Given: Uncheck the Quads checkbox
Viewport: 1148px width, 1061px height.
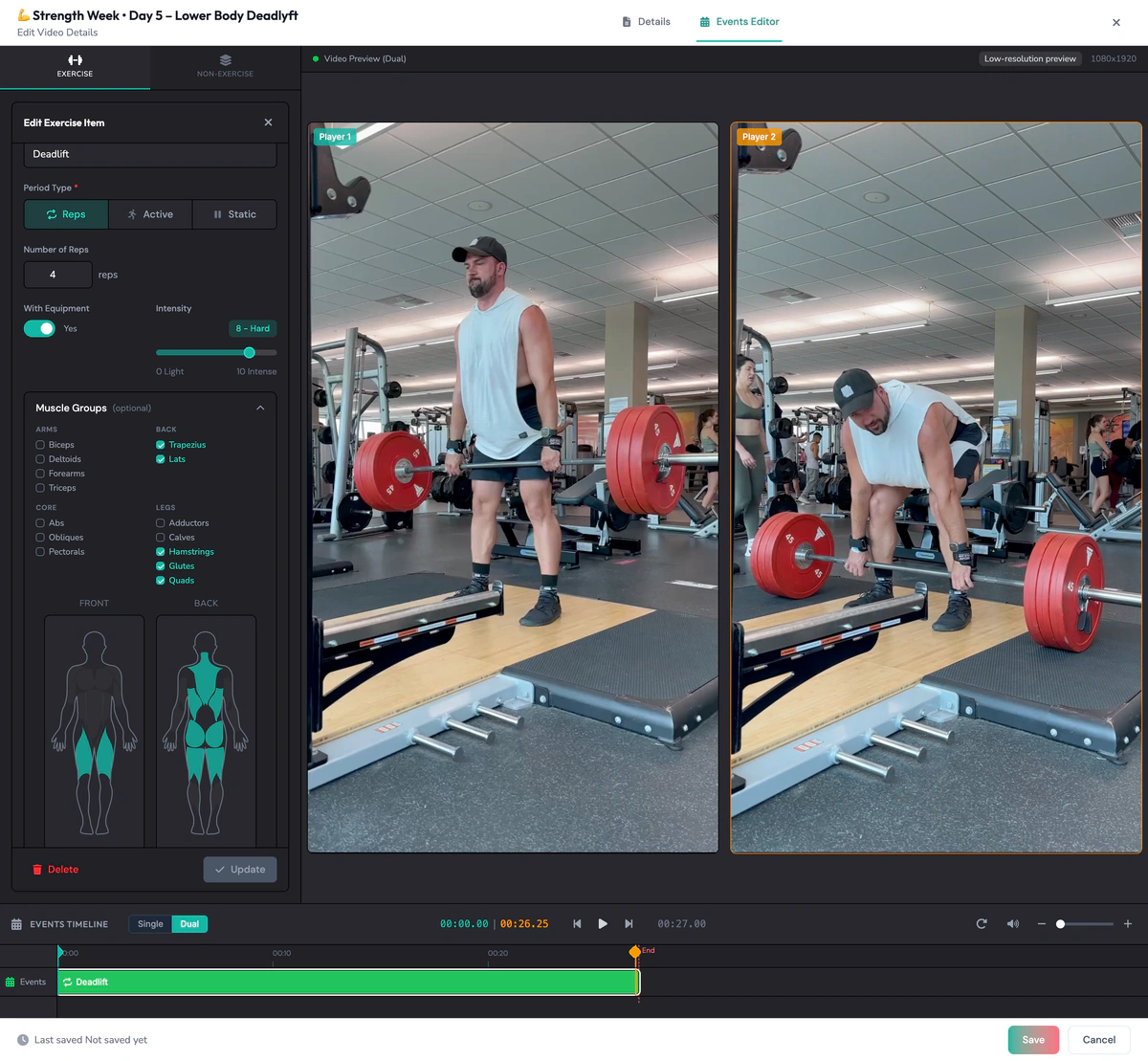Looking at the screenshot, I should [161, 581].
